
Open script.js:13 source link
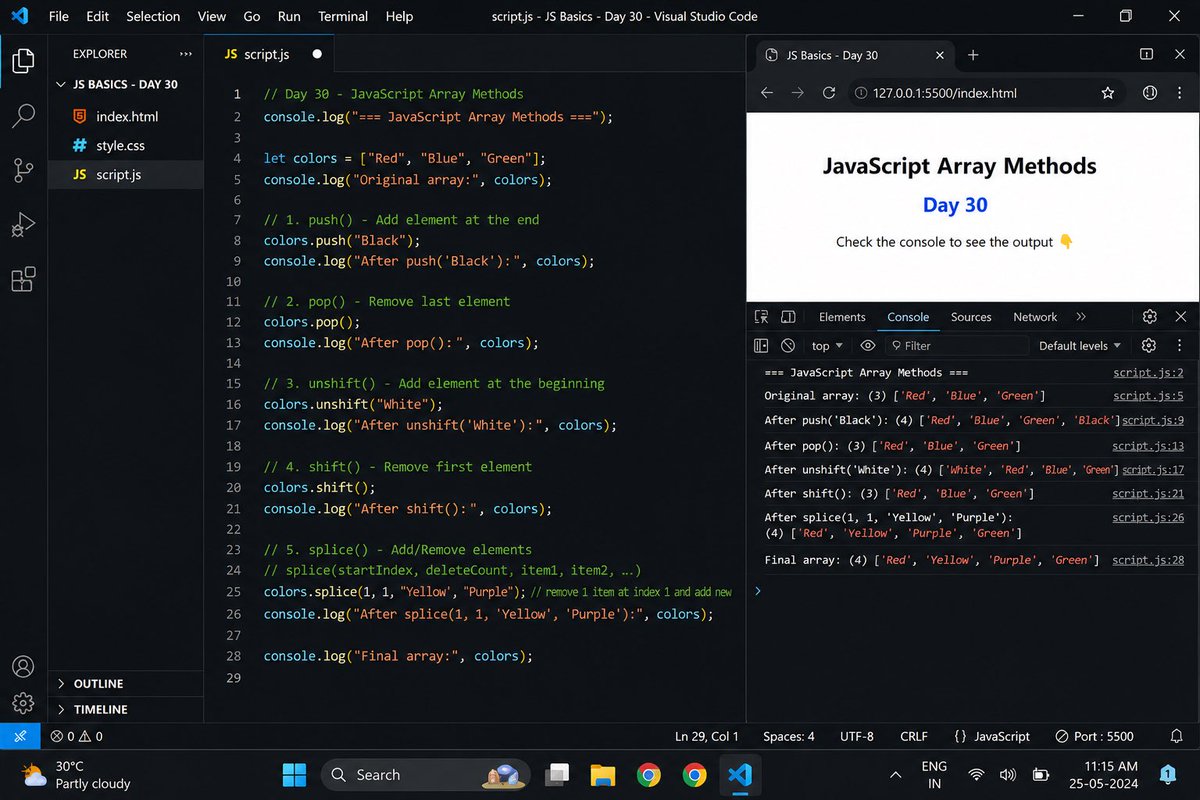(1148, 446)
